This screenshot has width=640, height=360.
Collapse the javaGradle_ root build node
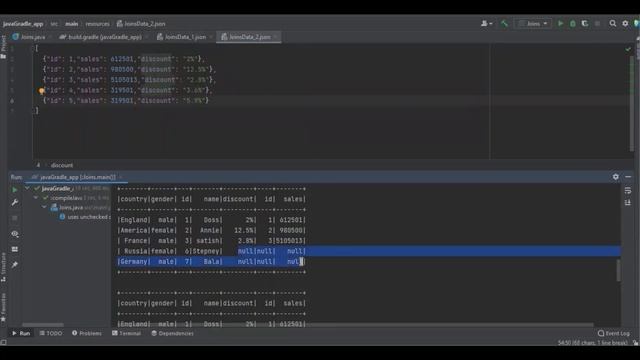coord(27,188)
